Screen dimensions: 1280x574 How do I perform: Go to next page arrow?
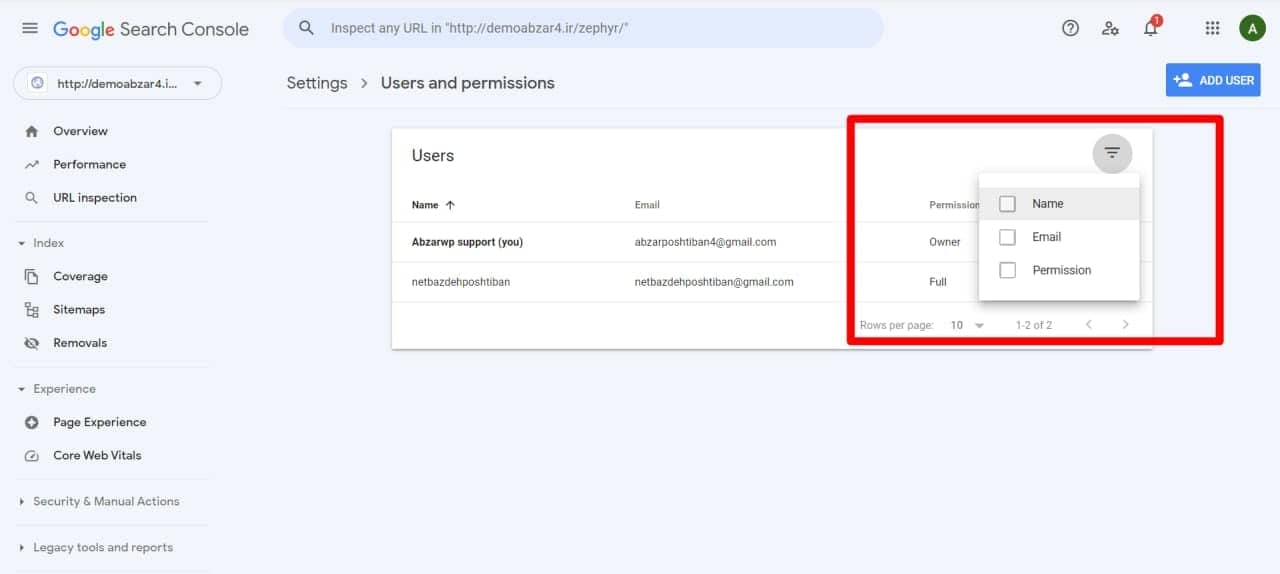click(1125, 325)
